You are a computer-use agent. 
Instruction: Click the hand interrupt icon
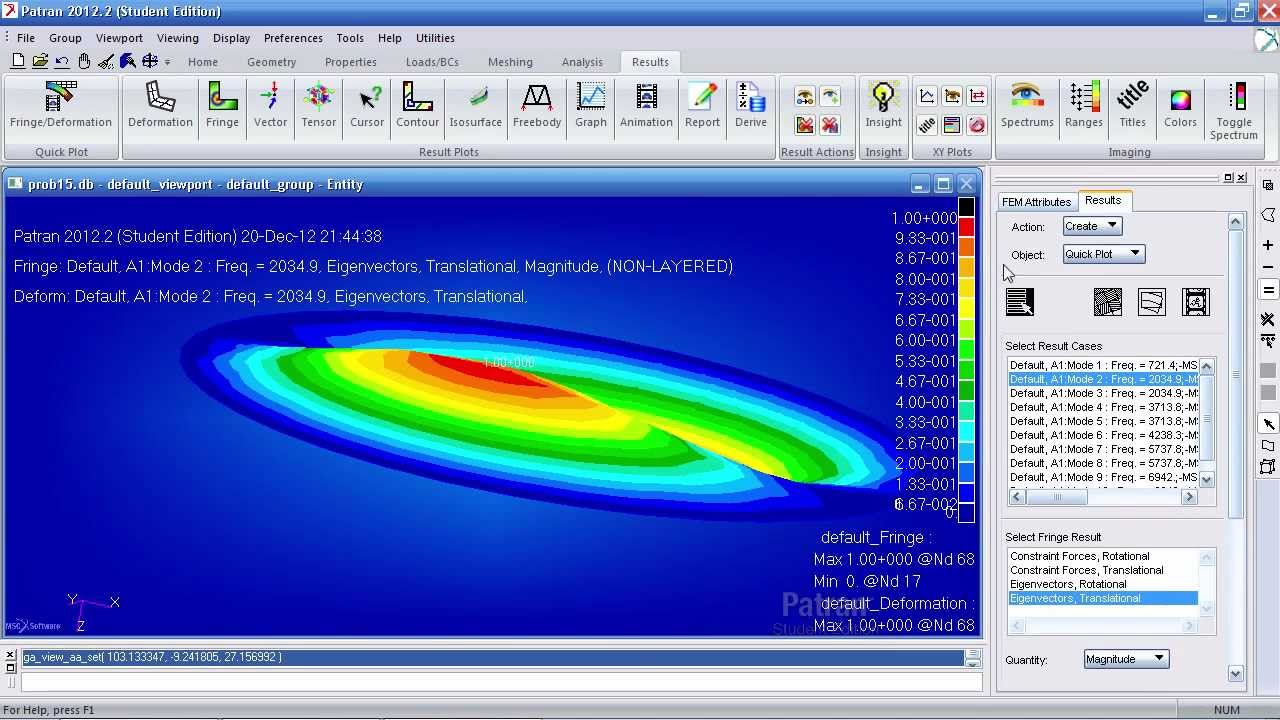point(84,62)
